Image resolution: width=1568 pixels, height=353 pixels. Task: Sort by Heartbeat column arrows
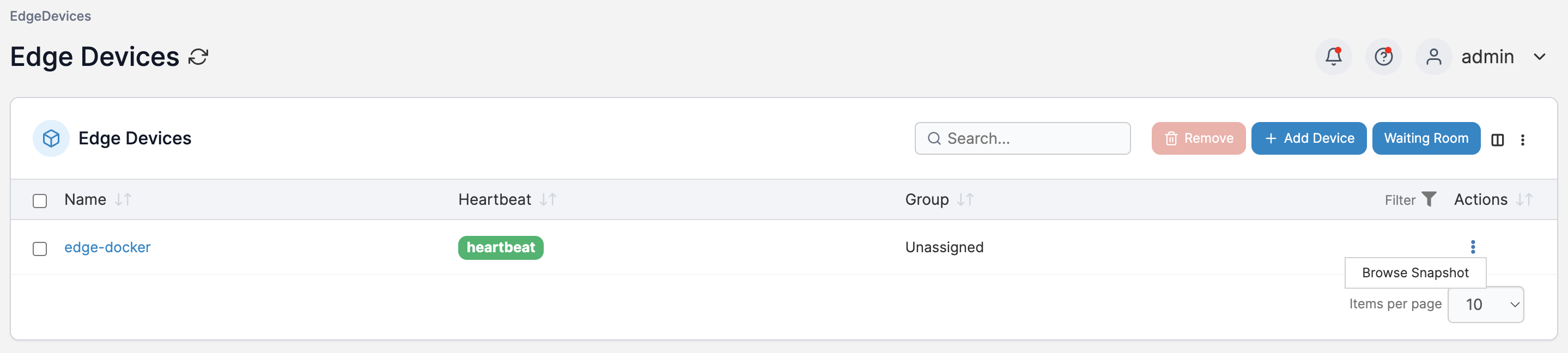point(548,199)
